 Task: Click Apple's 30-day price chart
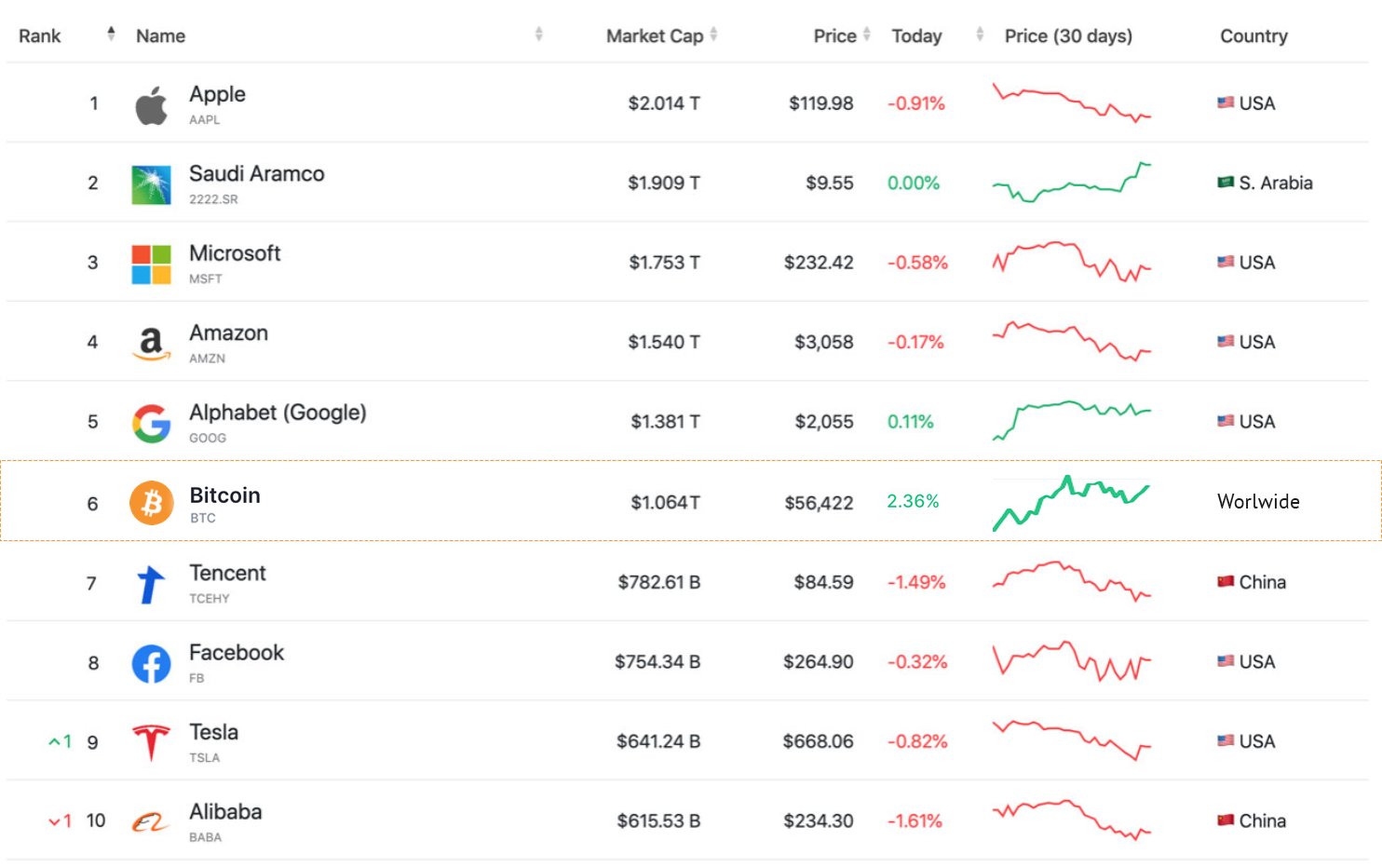1072,102
